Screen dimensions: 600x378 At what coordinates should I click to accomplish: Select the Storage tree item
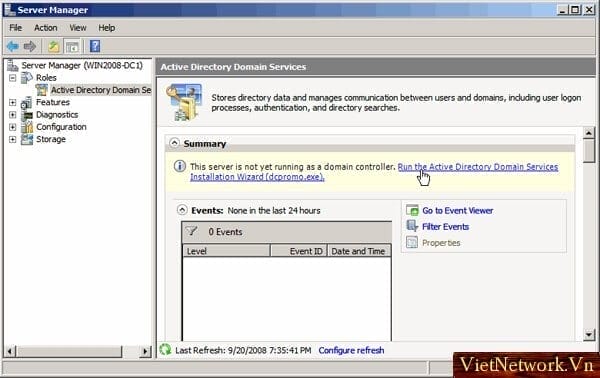[51, 139]
